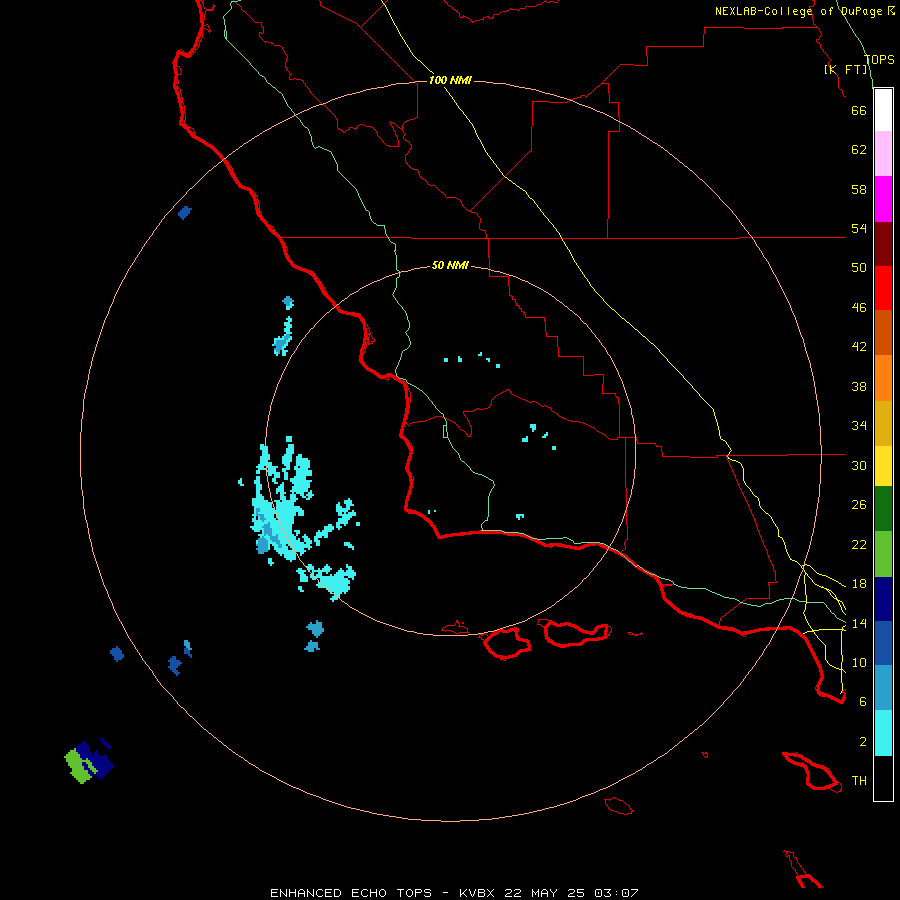
Task: Click the "100 NMI" range ring label
Action: pos(450,80)
